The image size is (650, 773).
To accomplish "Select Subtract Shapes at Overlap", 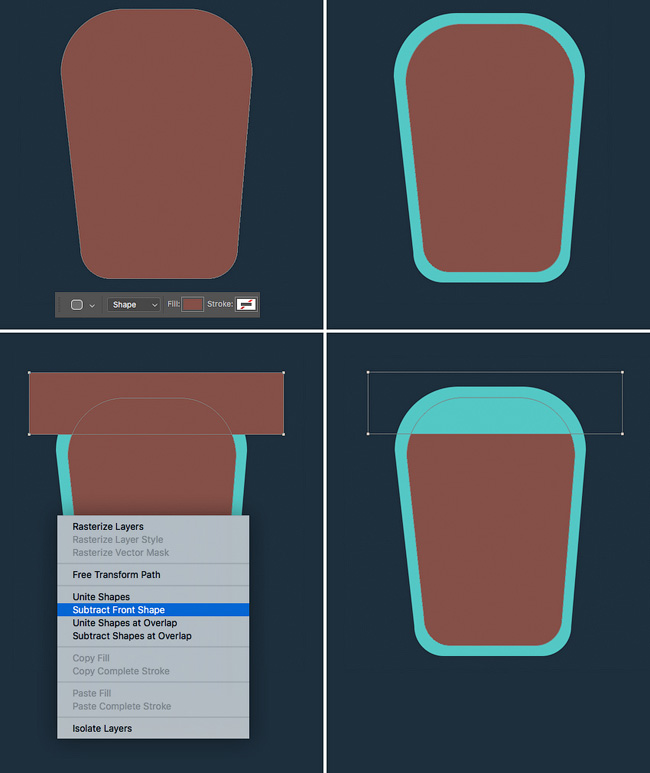I will pyautogui.click(x=153, y=636).
